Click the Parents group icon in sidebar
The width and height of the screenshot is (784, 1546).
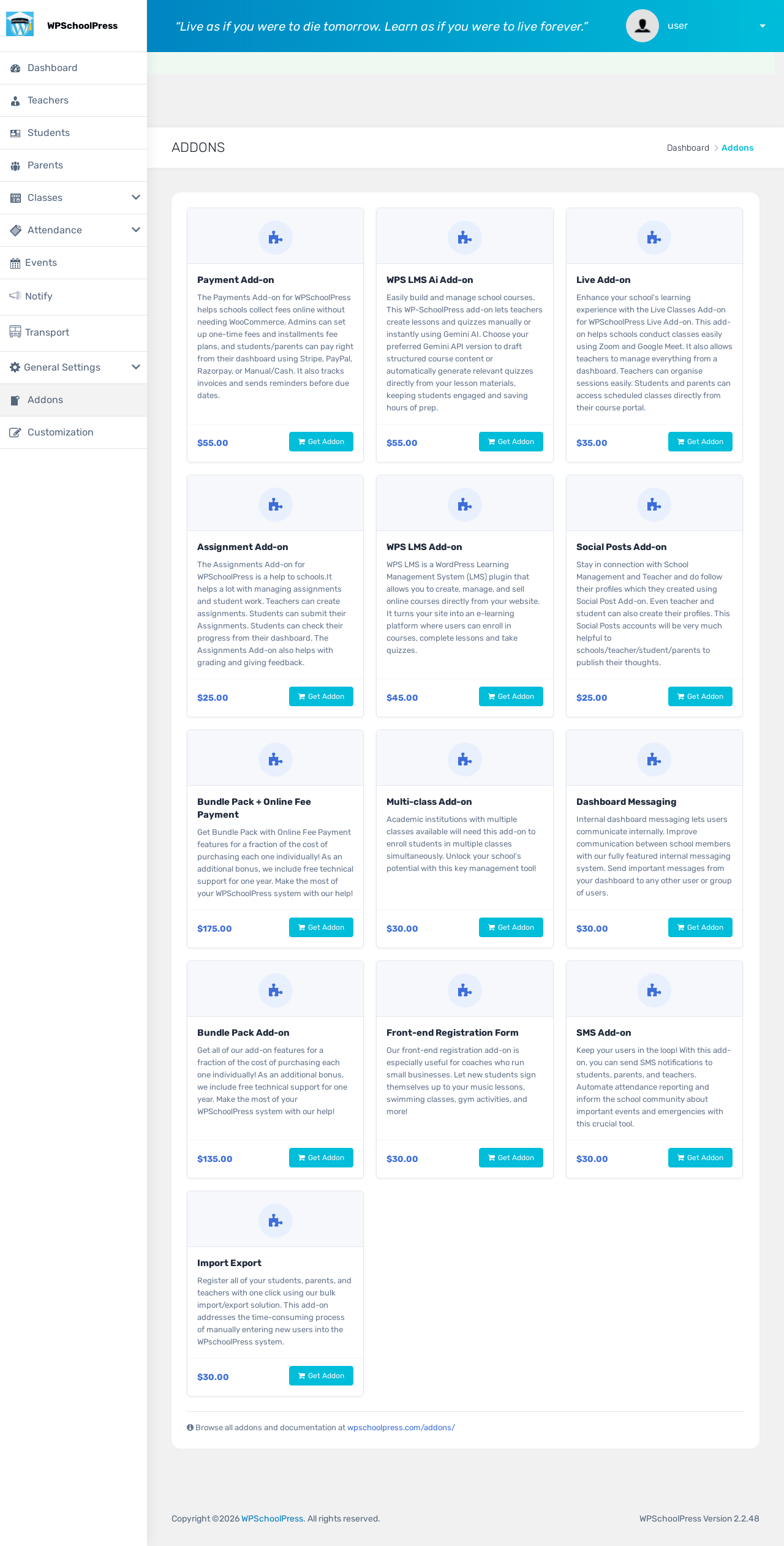pos(15,166)
